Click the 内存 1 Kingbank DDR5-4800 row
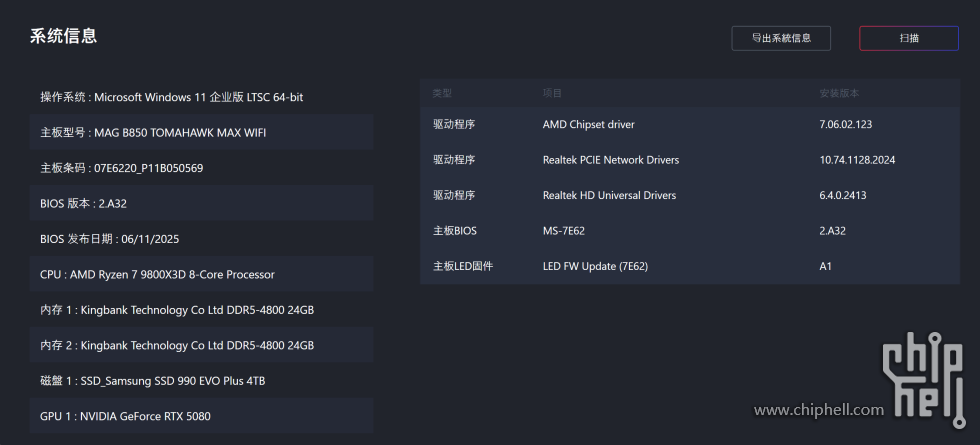Screen dimensions: 980x445 tap(201, 309)
